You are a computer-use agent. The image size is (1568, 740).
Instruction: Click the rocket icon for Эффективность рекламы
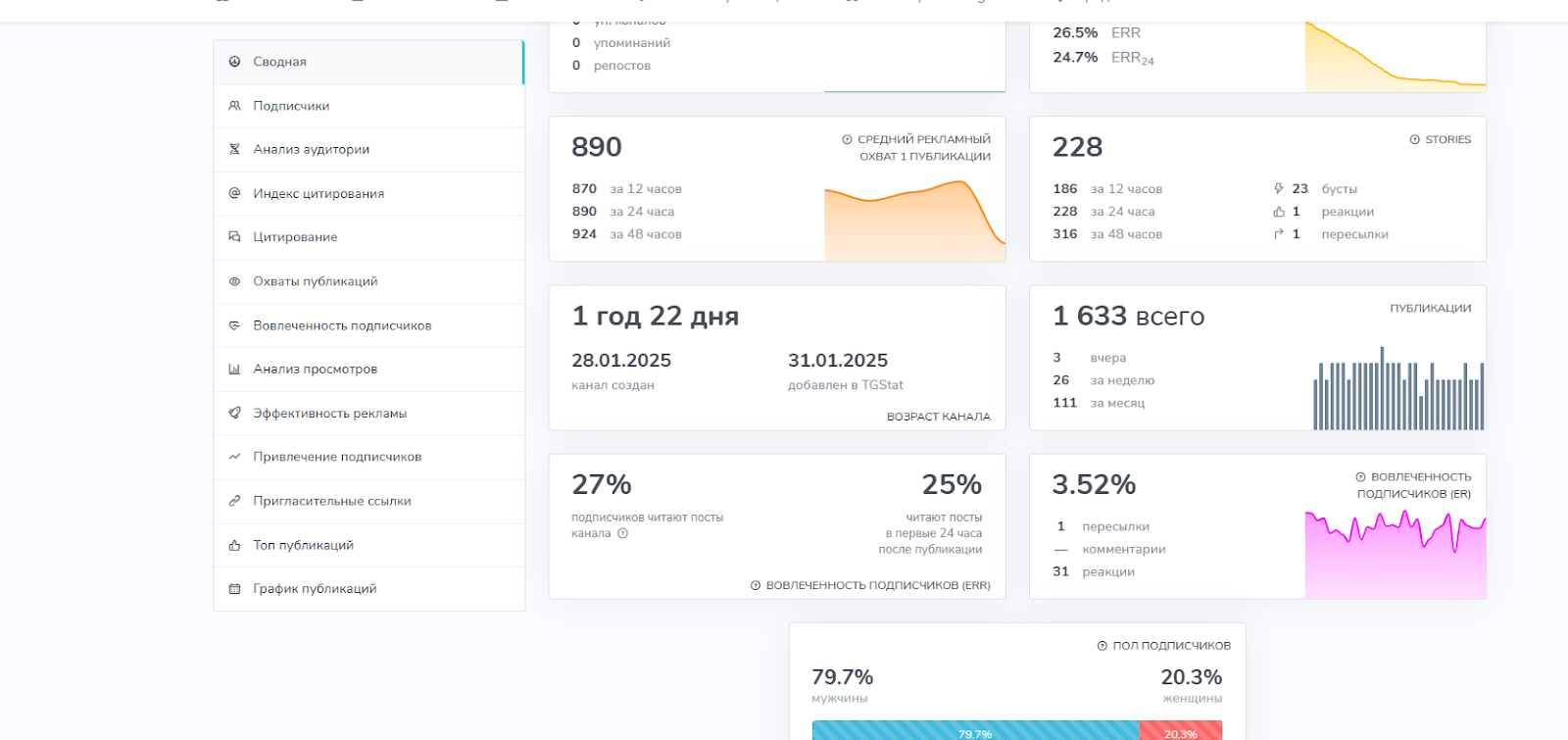(234, 413)
